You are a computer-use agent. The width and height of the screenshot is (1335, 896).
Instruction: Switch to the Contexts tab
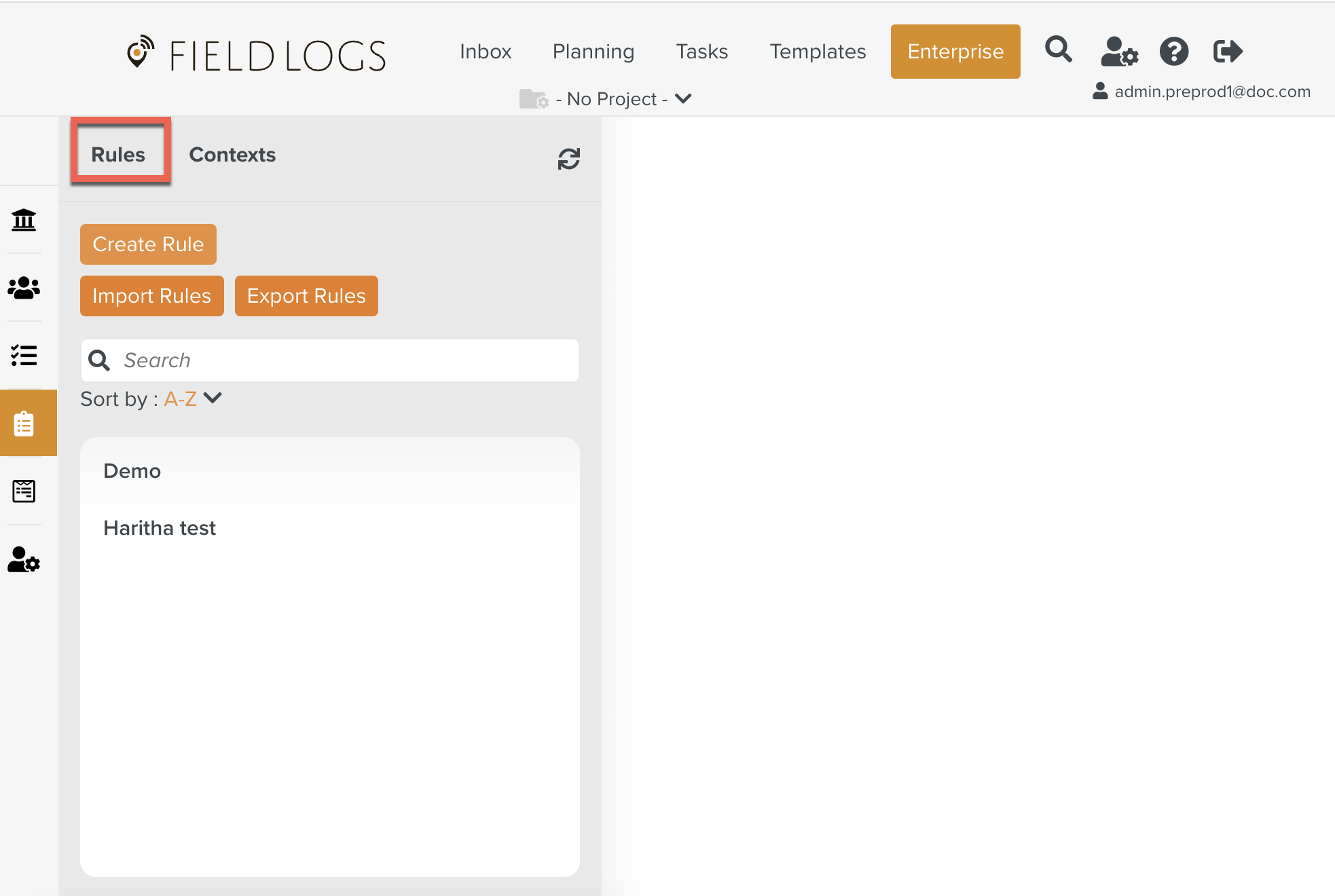click(232, 155)
